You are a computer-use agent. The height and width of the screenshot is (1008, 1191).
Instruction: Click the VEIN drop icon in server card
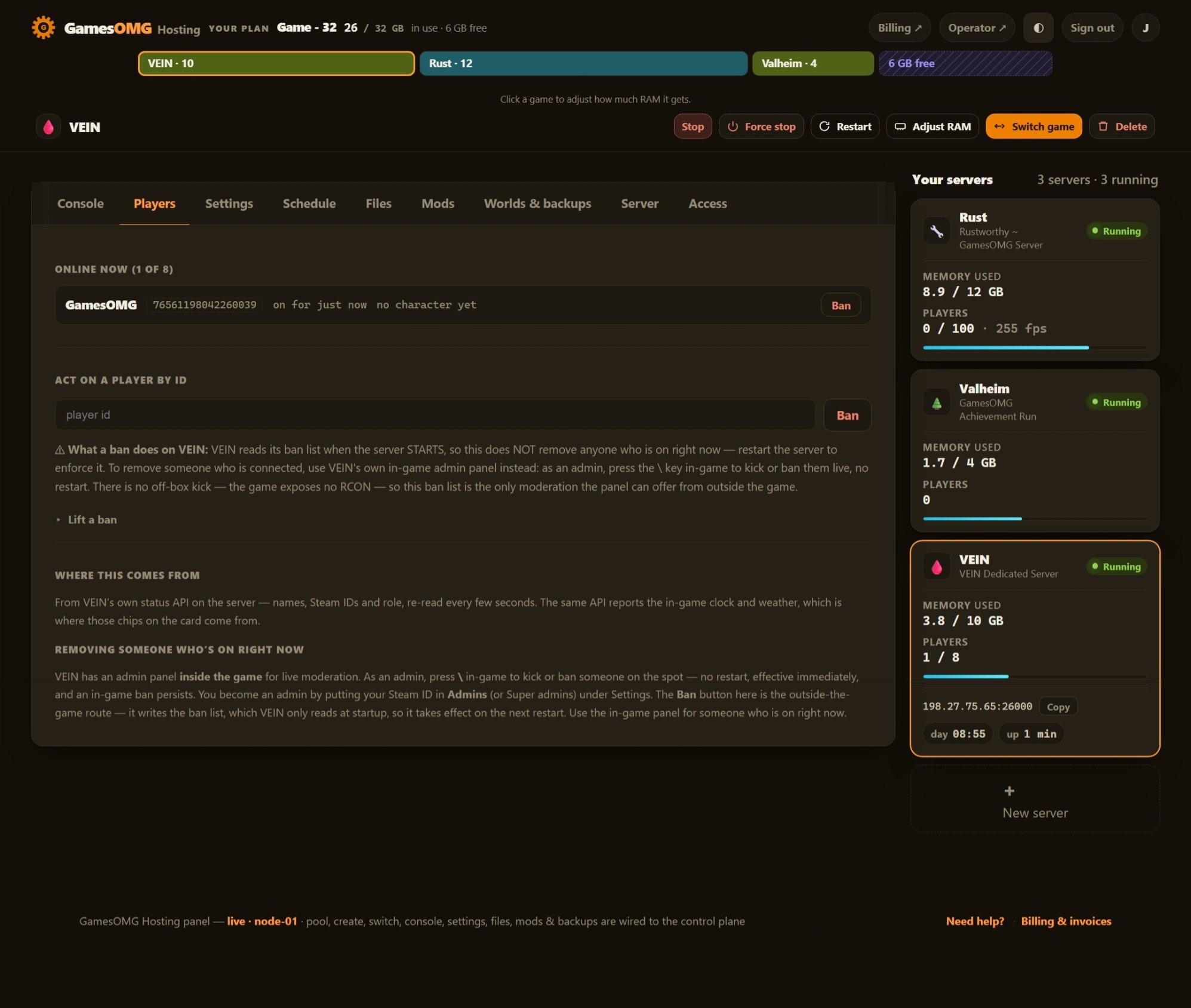tap(937, 566)
